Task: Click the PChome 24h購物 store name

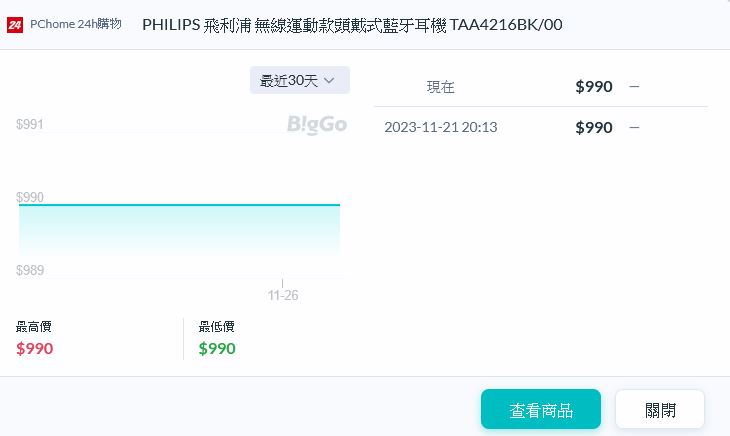Action: [x=76, y=24]
